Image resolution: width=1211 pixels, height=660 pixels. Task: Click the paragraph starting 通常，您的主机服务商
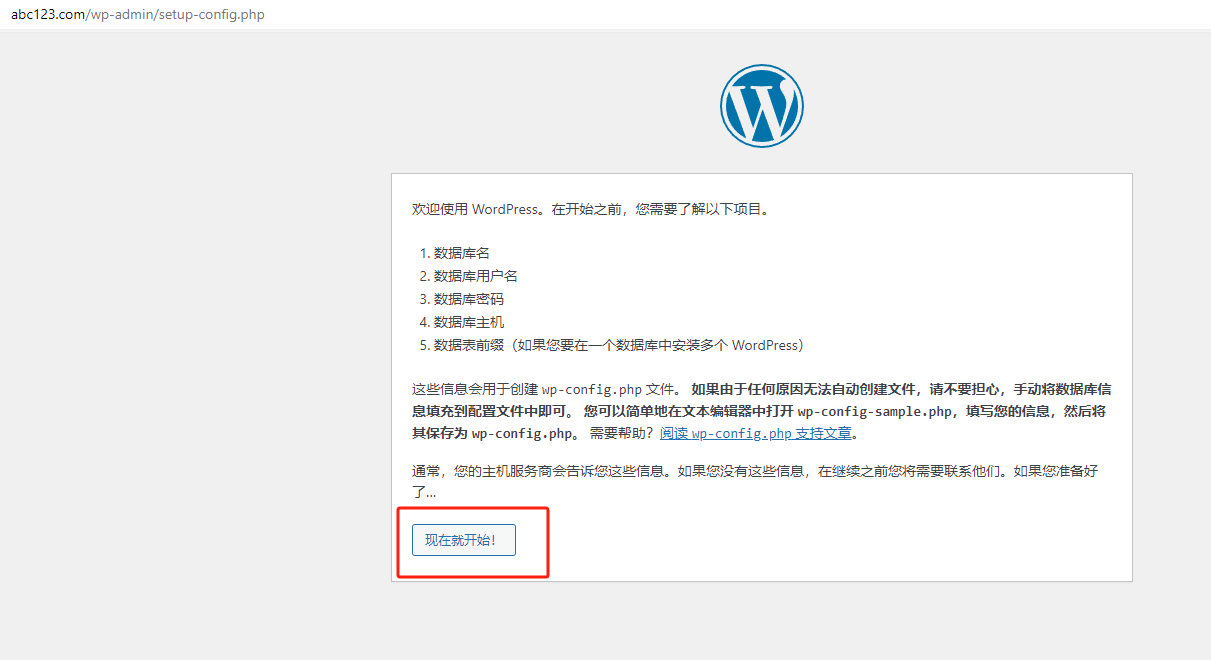[x=755, y=481]
